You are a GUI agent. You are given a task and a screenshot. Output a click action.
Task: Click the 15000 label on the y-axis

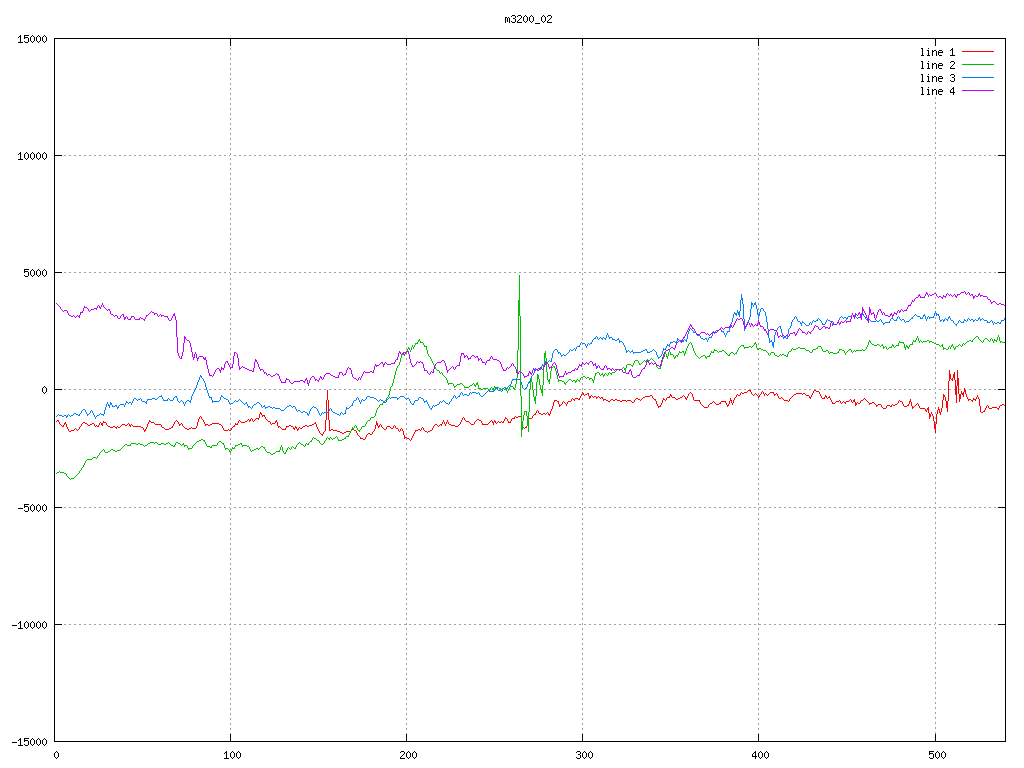(x=31, y=39)
